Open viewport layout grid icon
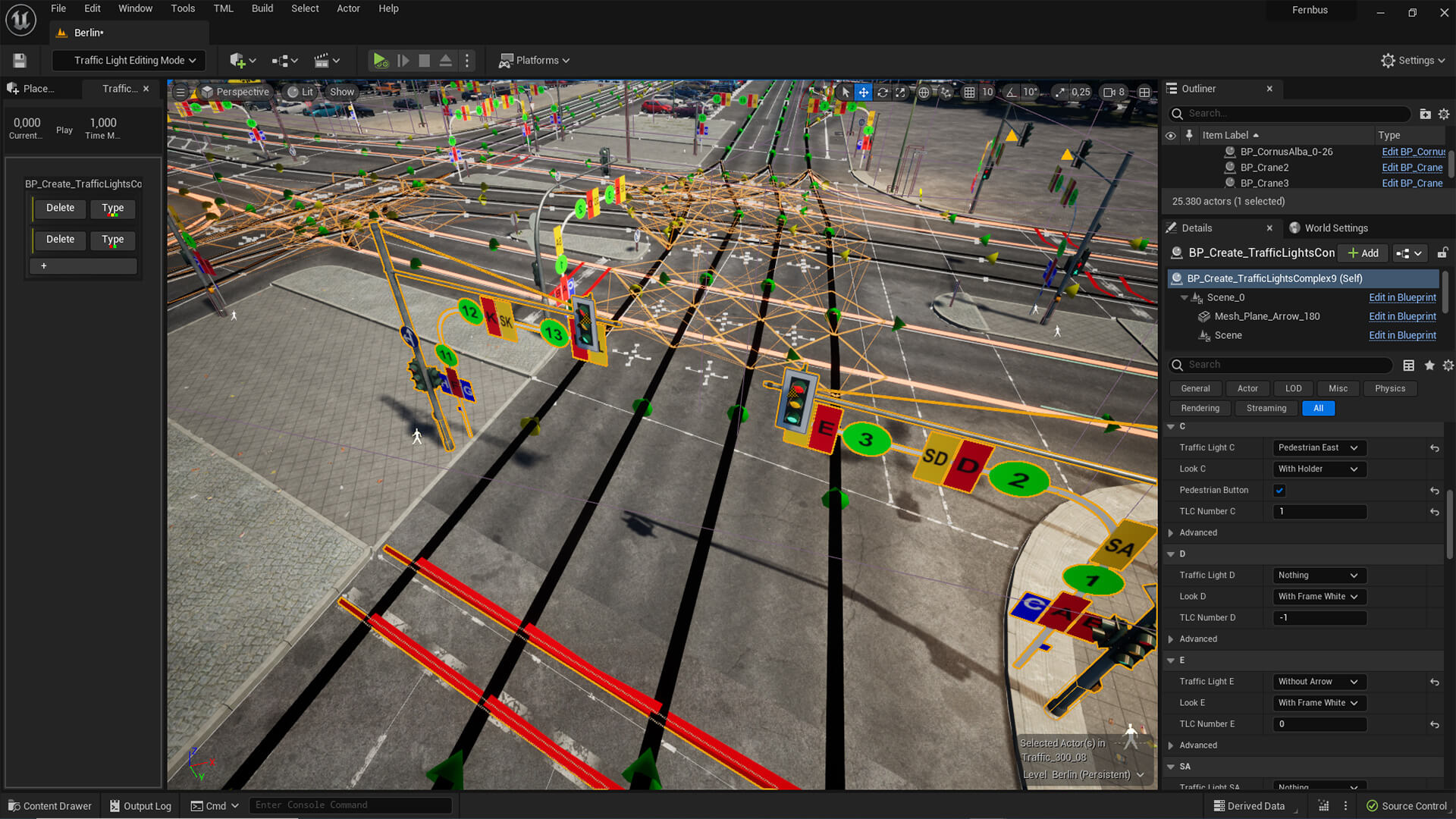This screenshot has width=1456, height=819. pos(1144,92)
